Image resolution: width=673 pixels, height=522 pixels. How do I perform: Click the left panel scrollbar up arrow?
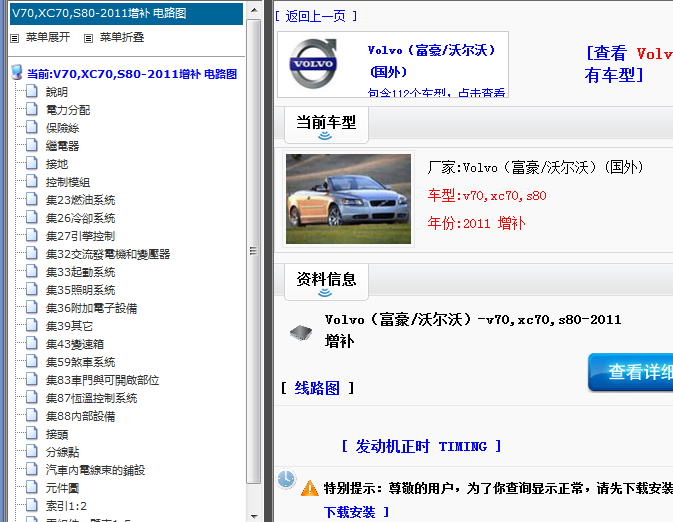[254, 10]
